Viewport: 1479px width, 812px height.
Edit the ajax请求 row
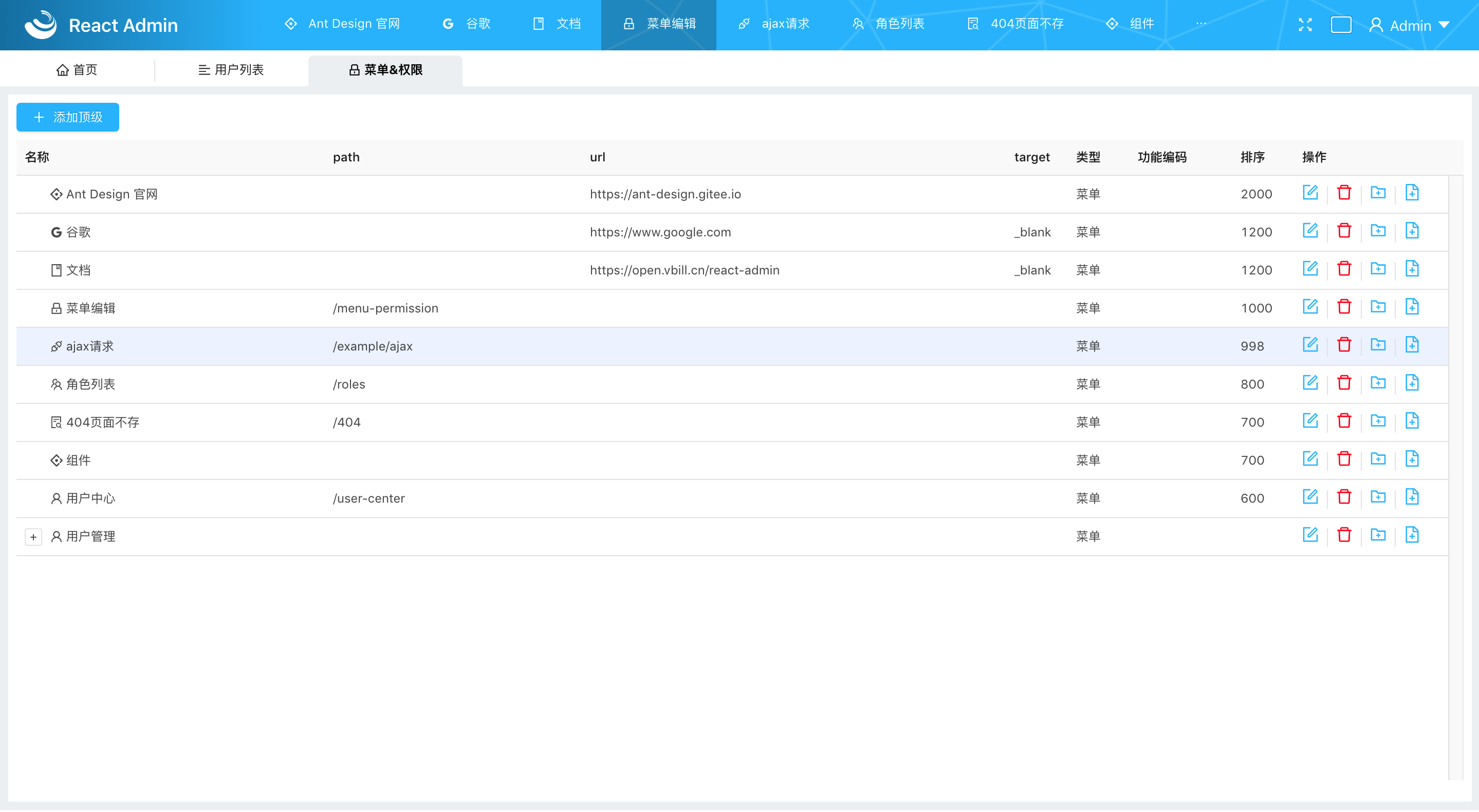click(x=1309, y=344)
